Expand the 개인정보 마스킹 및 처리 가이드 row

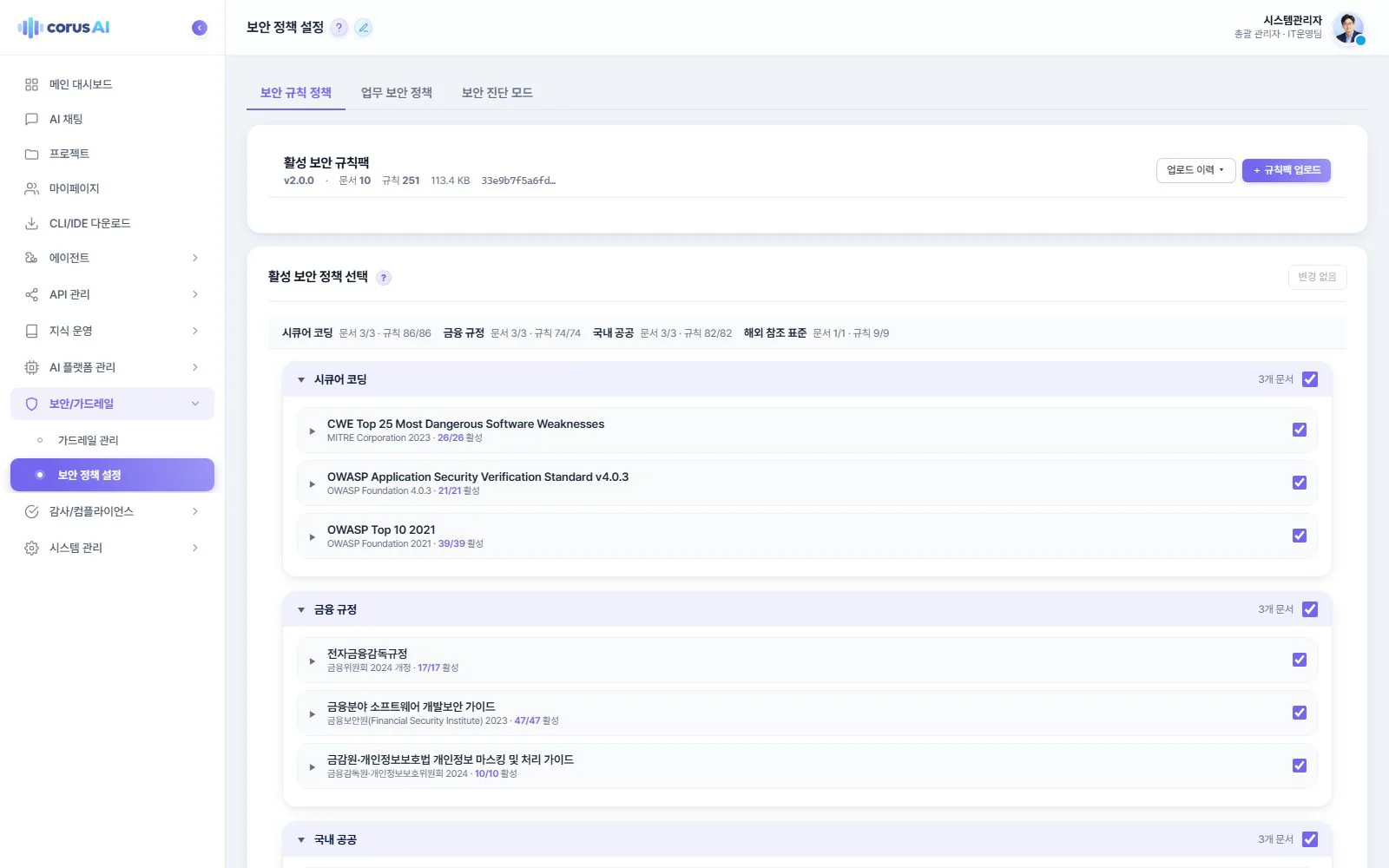313,766
